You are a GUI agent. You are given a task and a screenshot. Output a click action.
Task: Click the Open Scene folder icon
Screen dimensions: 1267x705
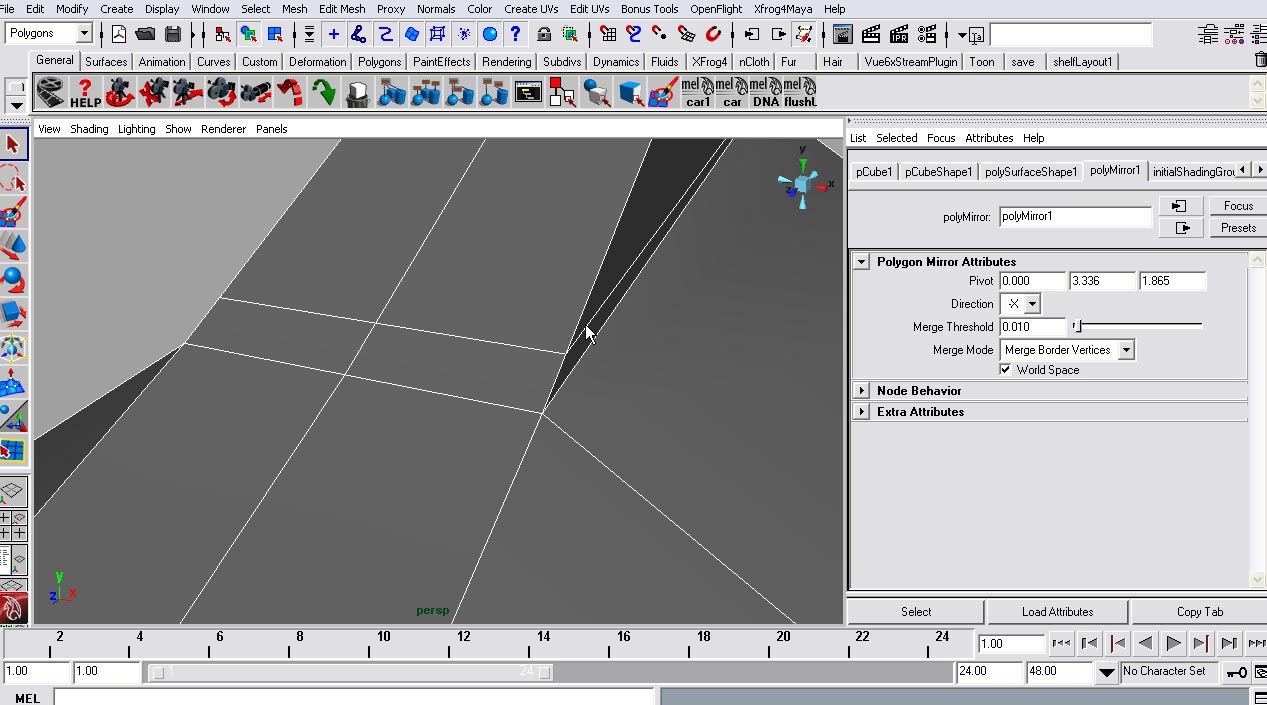point(145,34)
